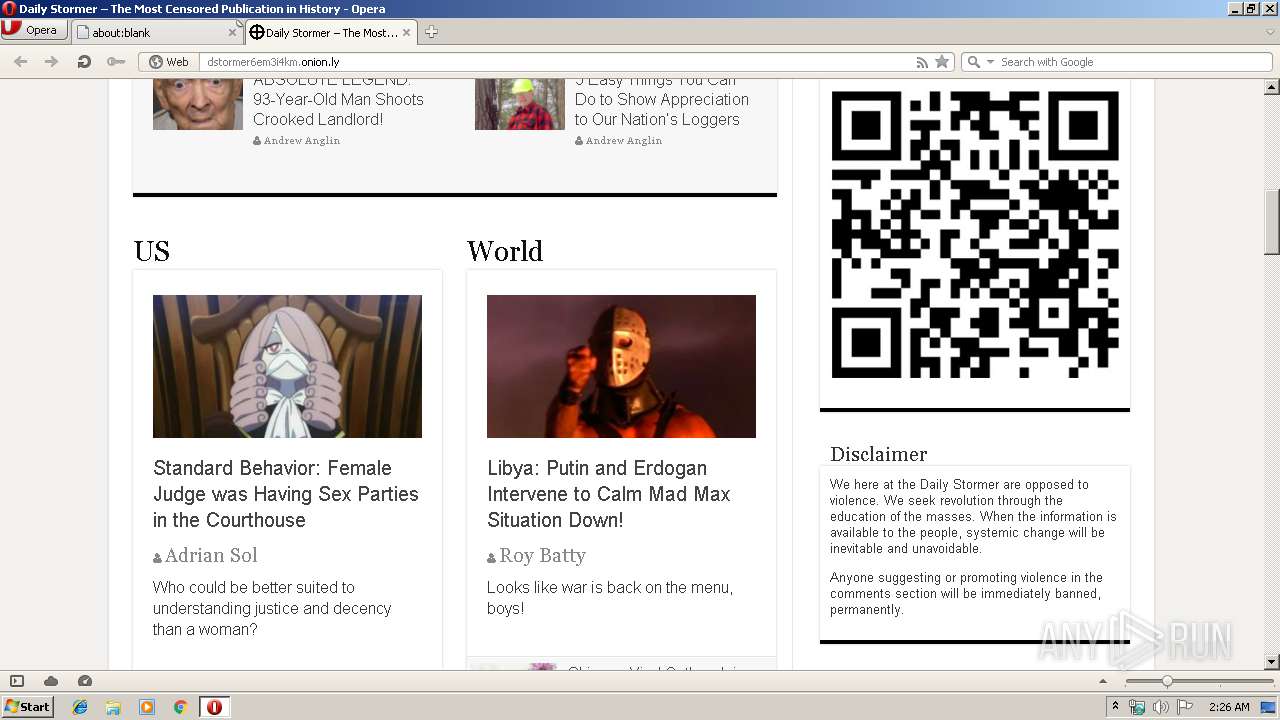Click Andrew Anglin under 93-Year-Old Man article

pyautogui.click(x=302, y=141)
